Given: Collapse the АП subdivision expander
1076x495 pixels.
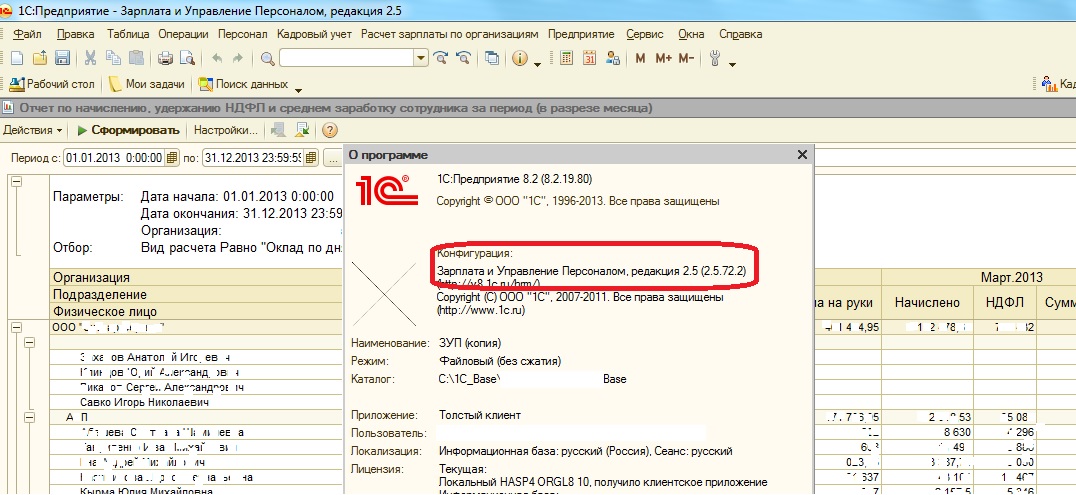Looking at the screenshot, I should [30, 417].
